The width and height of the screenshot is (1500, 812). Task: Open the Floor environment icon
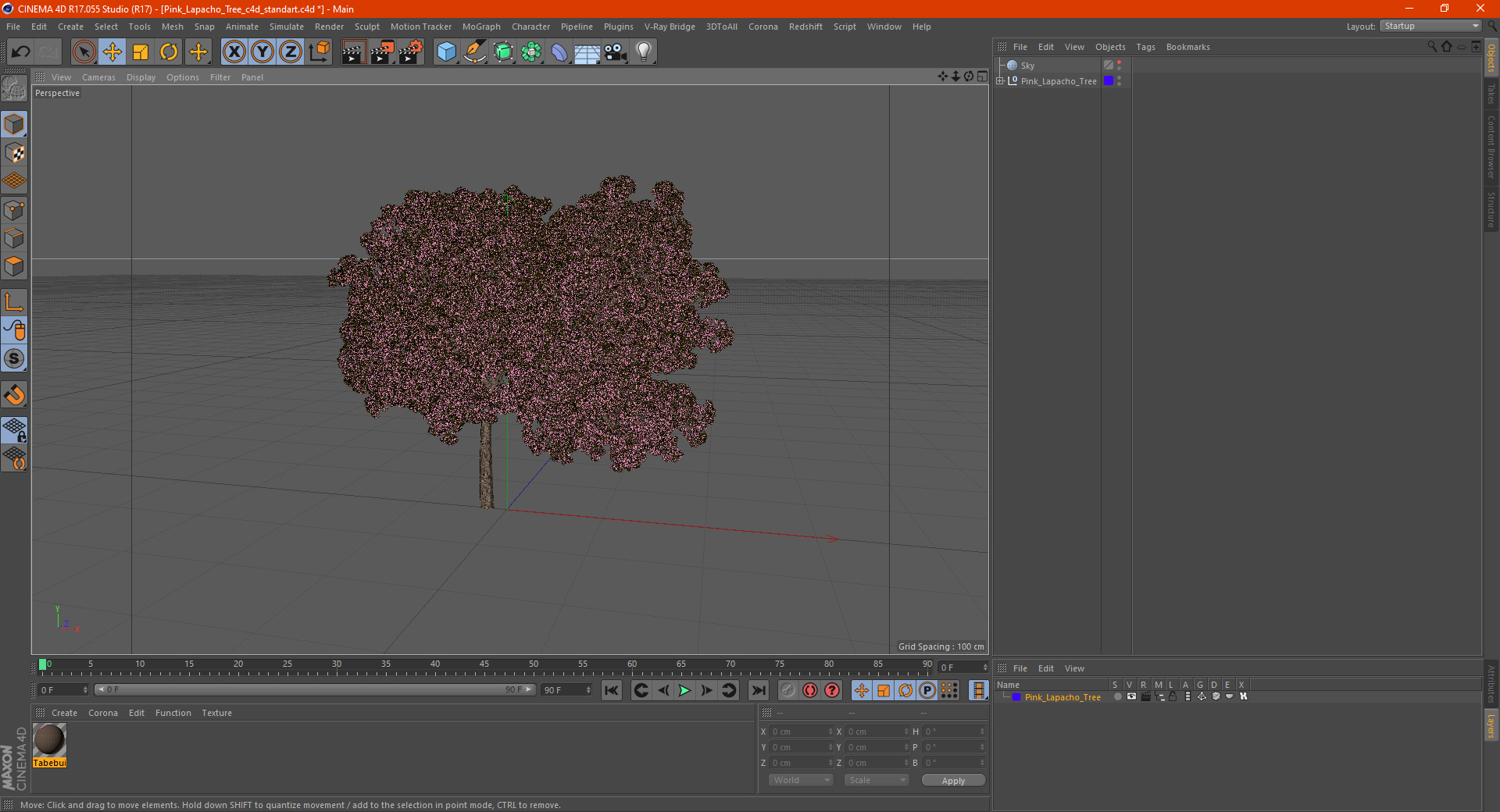(587, 52)
